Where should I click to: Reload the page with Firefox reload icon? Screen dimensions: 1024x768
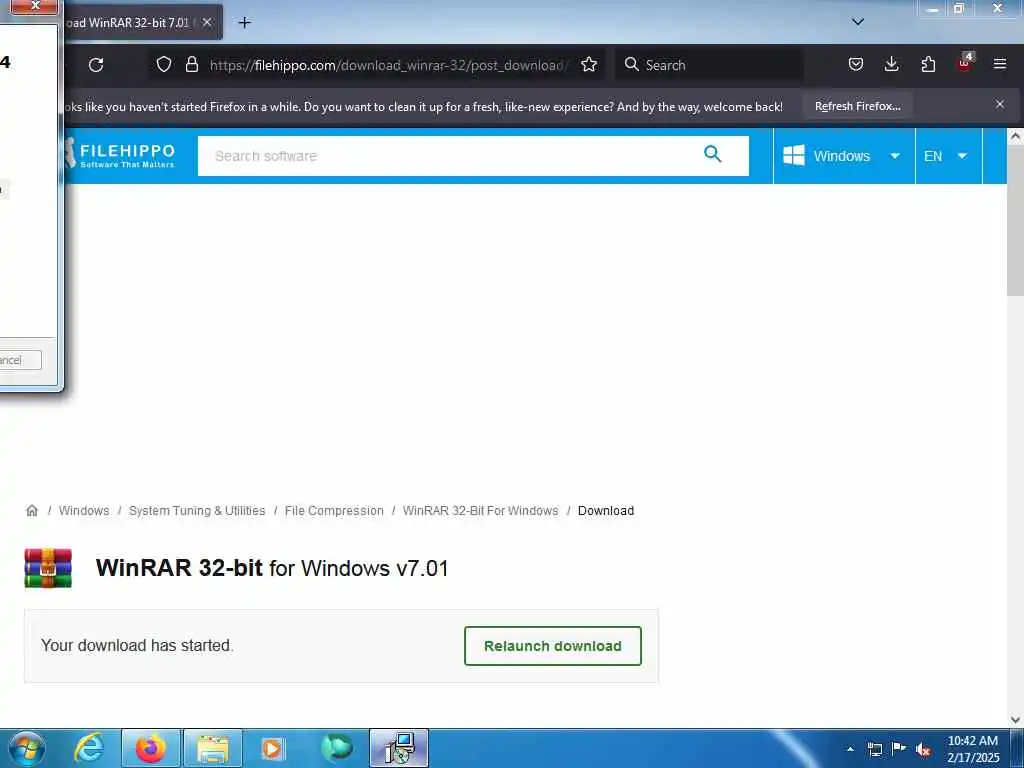[x=96, y=65]
